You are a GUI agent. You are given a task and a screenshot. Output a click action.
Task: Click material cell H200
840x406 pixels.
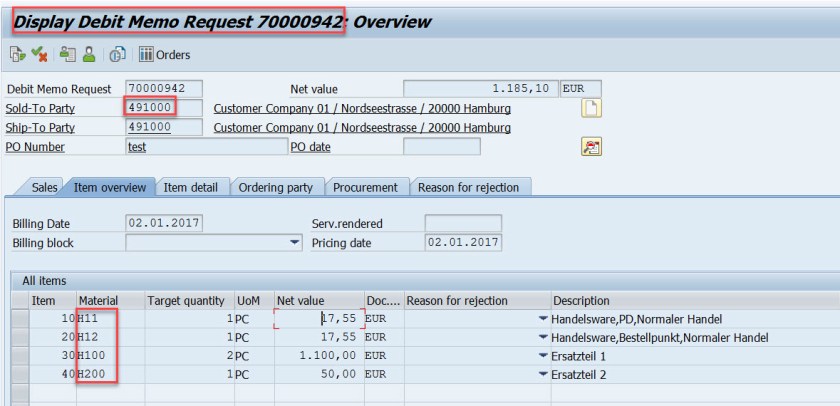coord(111,374)
